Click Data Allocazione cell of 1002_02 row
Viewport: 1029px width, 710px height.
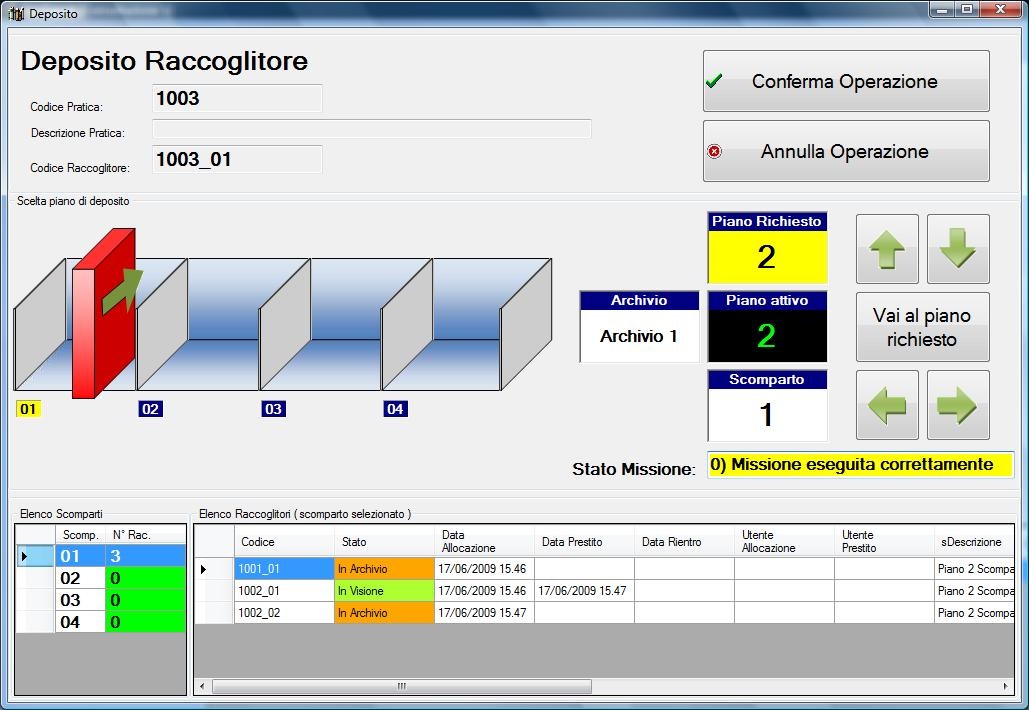484,612
